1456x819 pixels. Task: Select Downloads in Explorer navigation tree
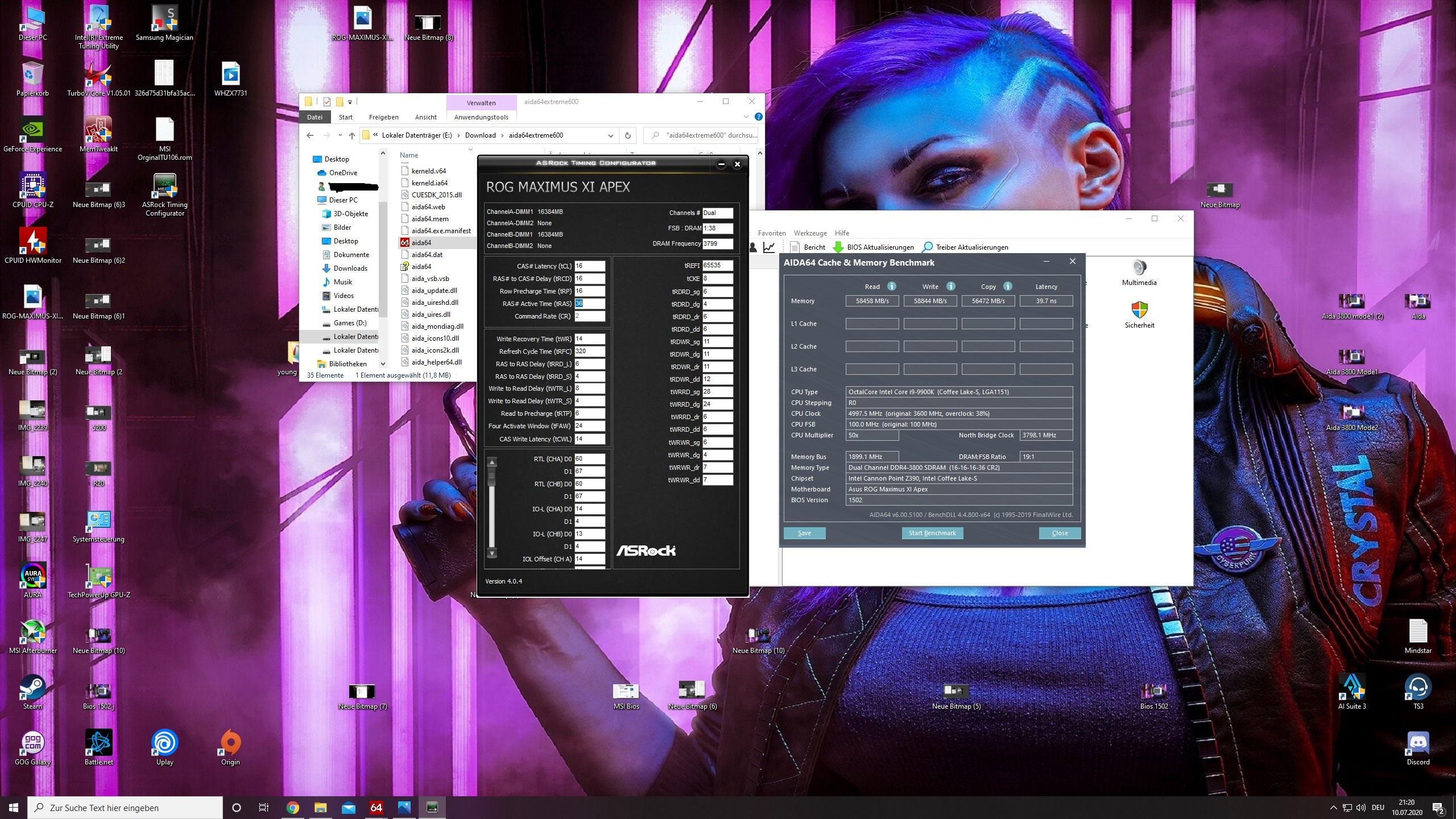[x=350, y=268]
